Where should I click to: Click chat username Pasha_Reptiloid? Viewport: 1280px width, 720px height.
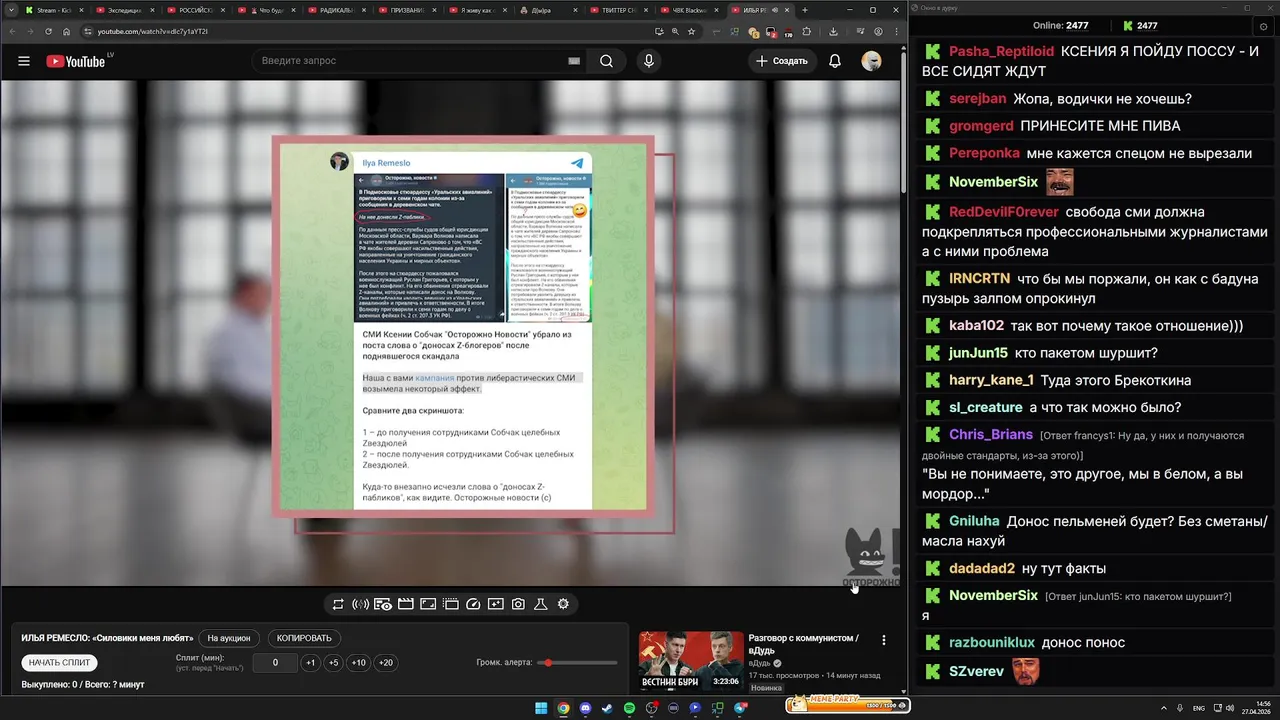[1001, 51]
